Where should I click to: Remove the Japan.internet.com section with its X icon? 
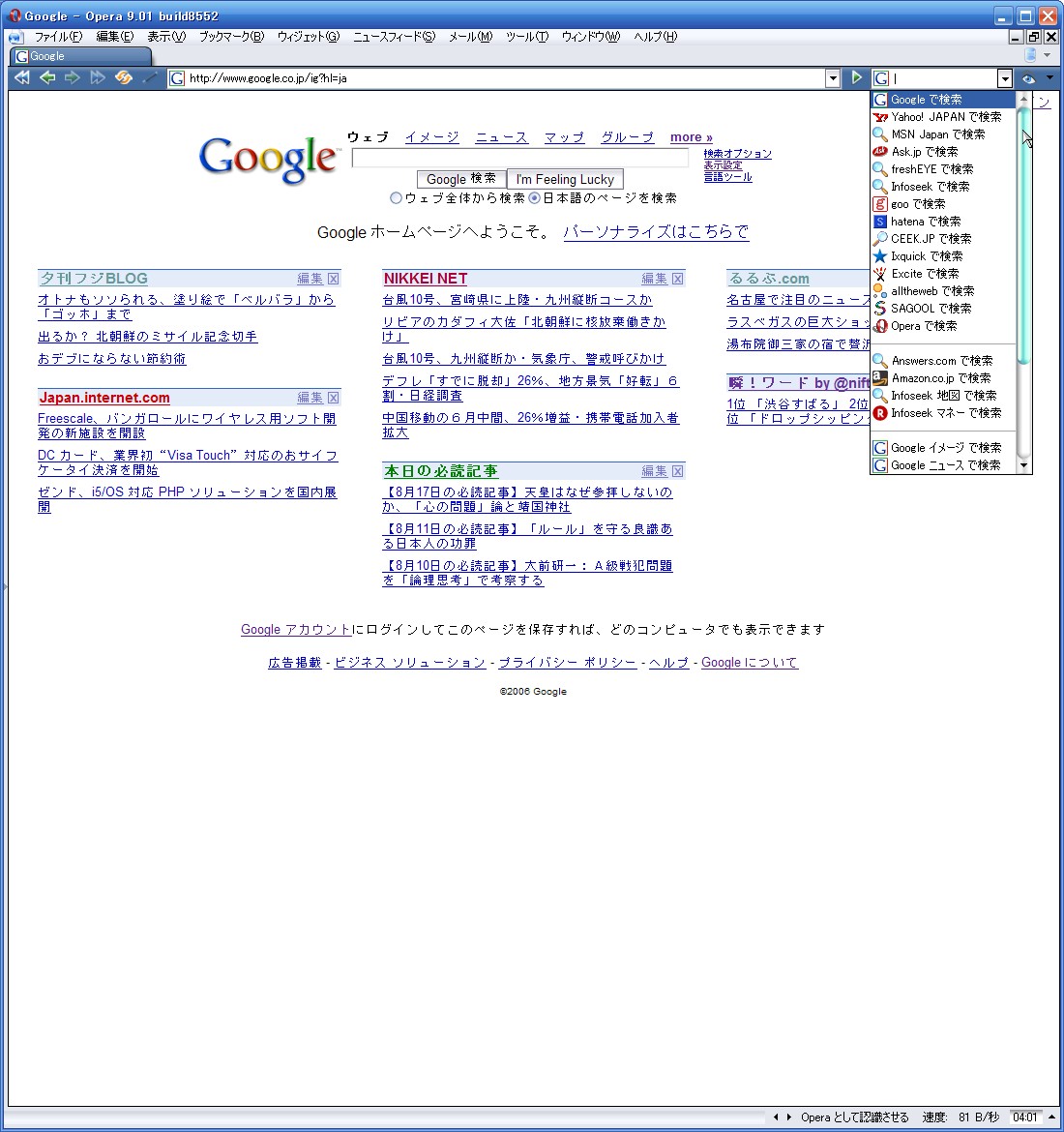pos(333,398)
